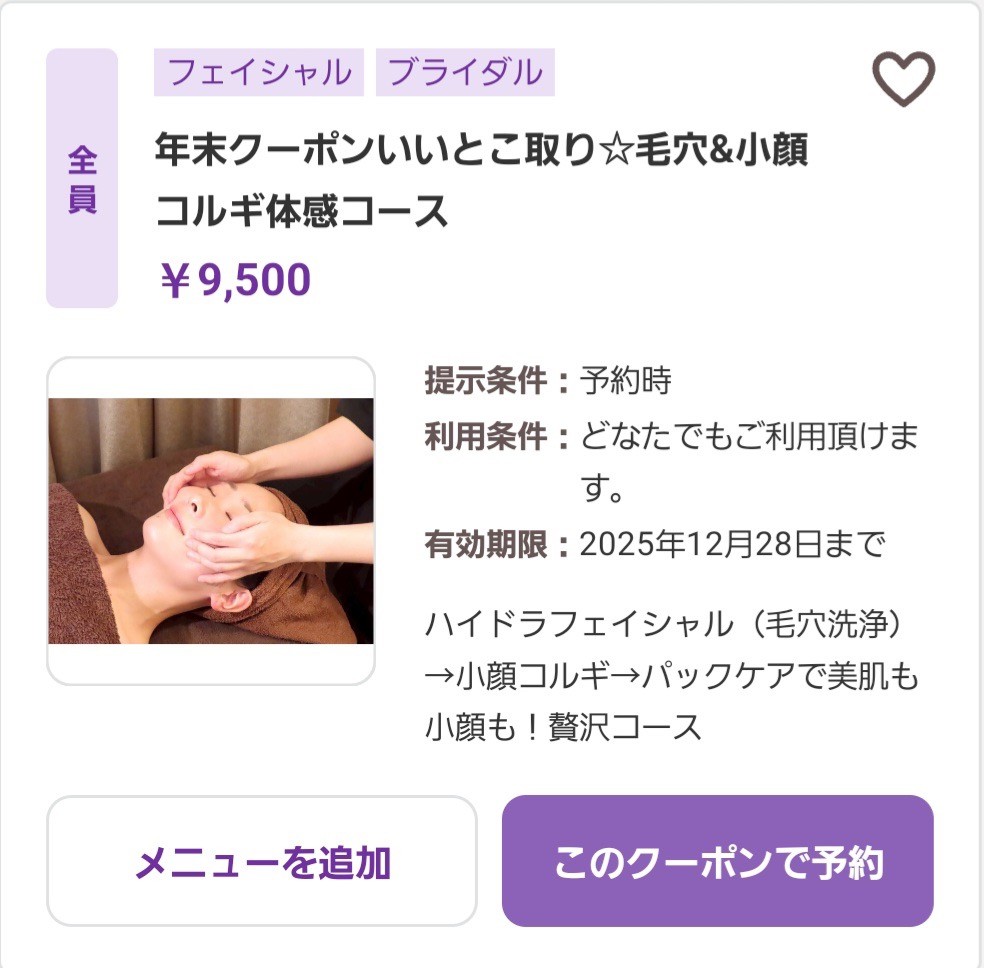Viewport: 984px width, 968px height.
Task: Book with the このクーポンで予約 button
Action: pos(717,862)
